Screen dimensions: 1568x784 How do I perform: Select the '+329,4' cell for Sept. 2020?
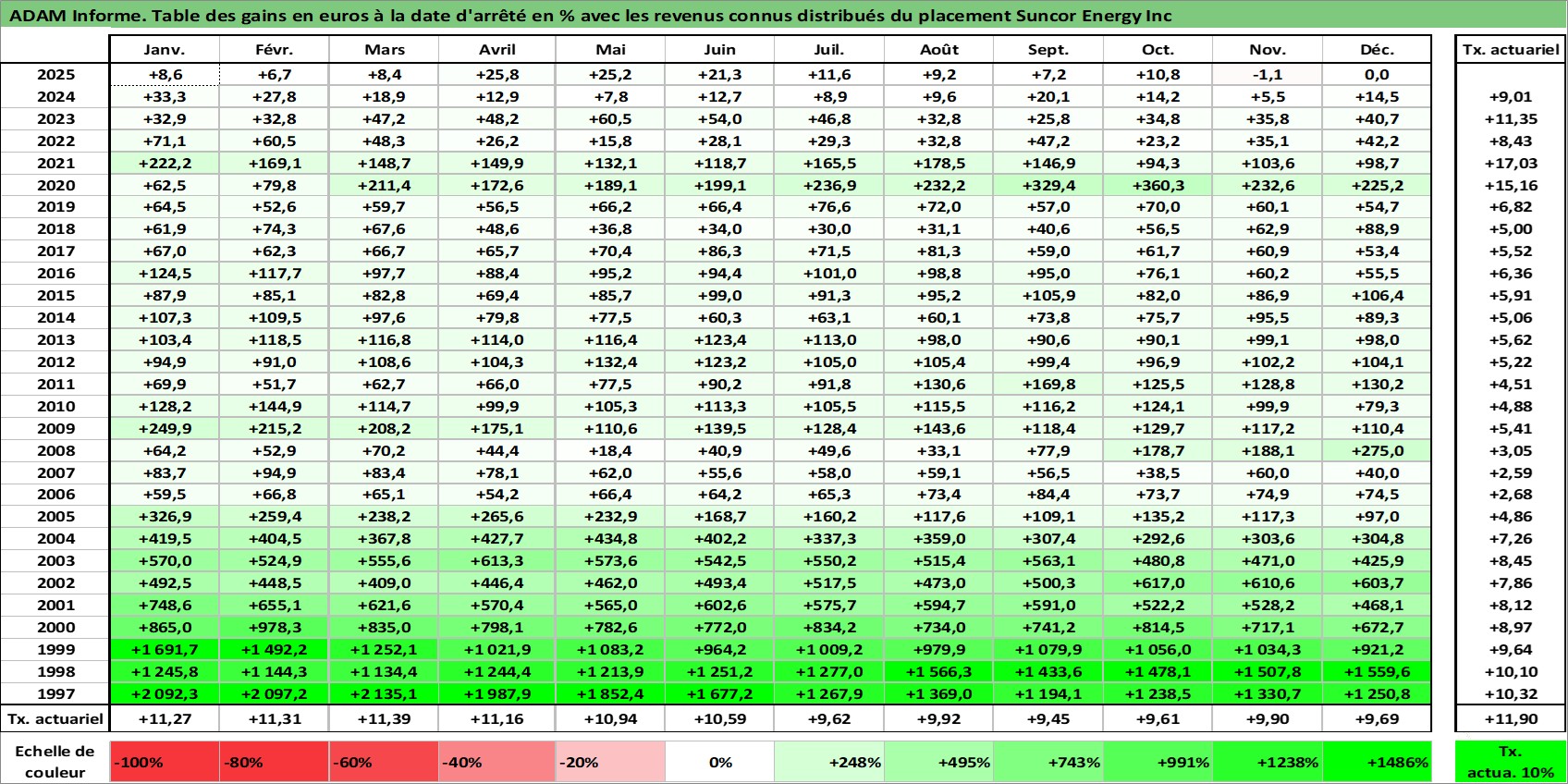tap(1048, 185)
